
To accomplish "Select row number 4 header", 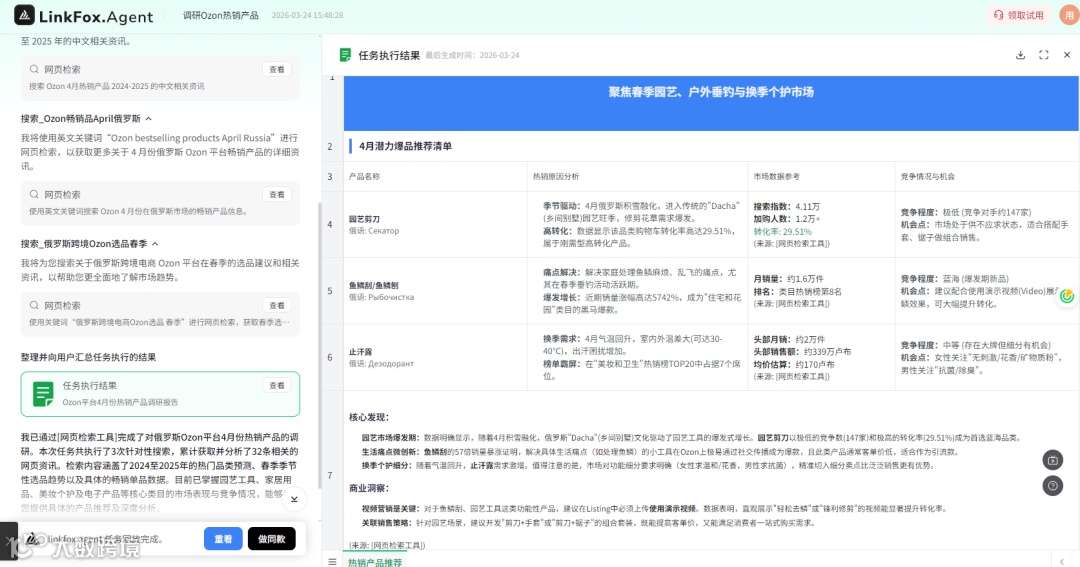I will pyautogui.click(x=330, y=225).
